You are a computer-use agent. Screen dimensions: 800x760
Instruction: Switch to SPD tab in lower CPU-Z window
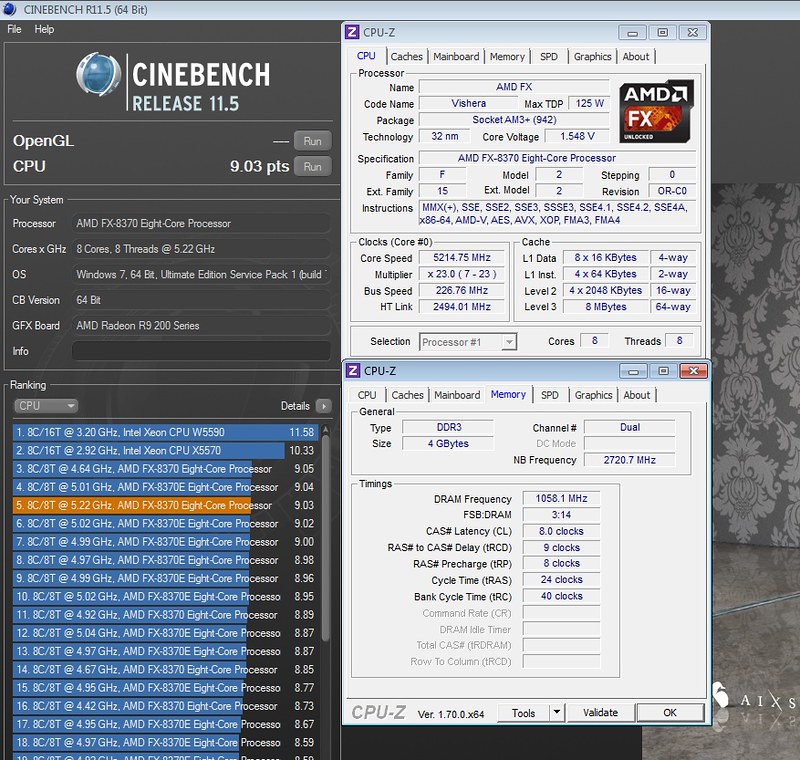(549, 395)
